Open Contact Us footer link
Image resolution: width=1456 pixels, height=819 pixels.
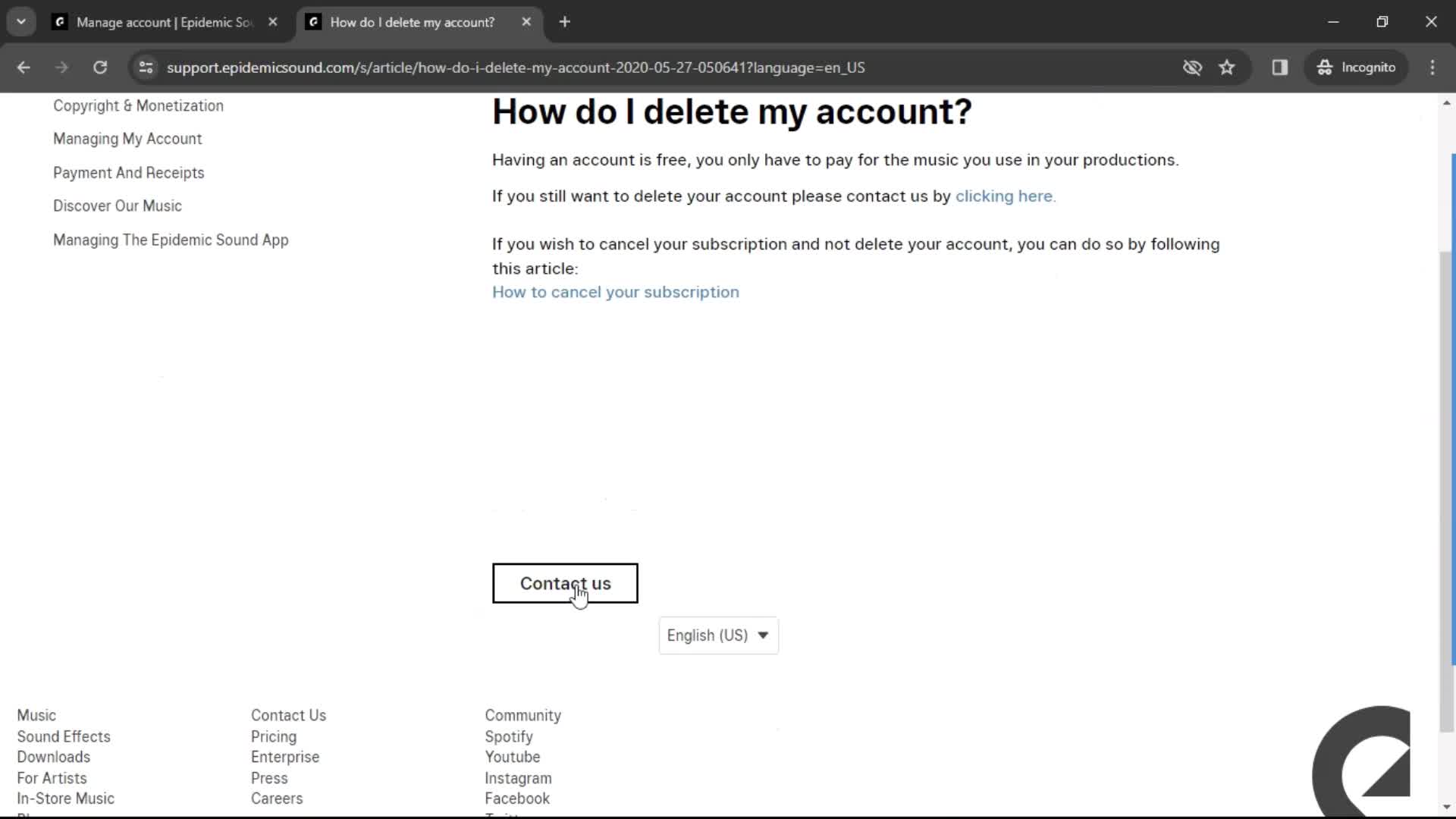click(289, 715)
